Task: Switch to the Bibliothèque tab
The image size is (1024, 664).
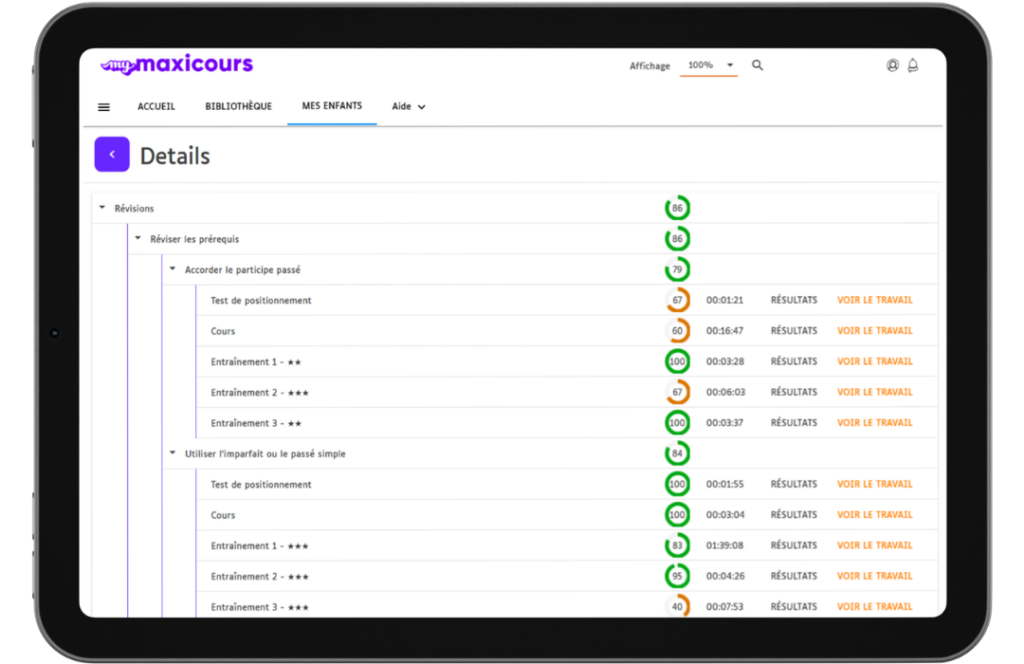Action: [238, 107]
